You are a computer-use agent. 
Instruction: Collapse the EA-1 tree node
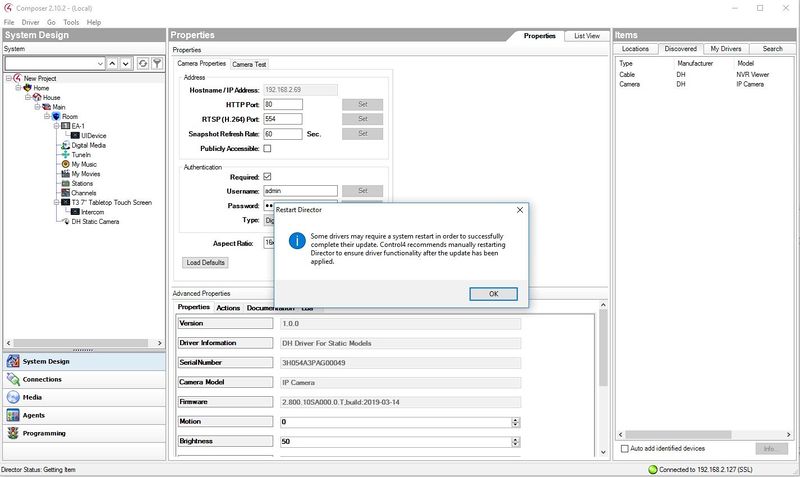[57, 125]
